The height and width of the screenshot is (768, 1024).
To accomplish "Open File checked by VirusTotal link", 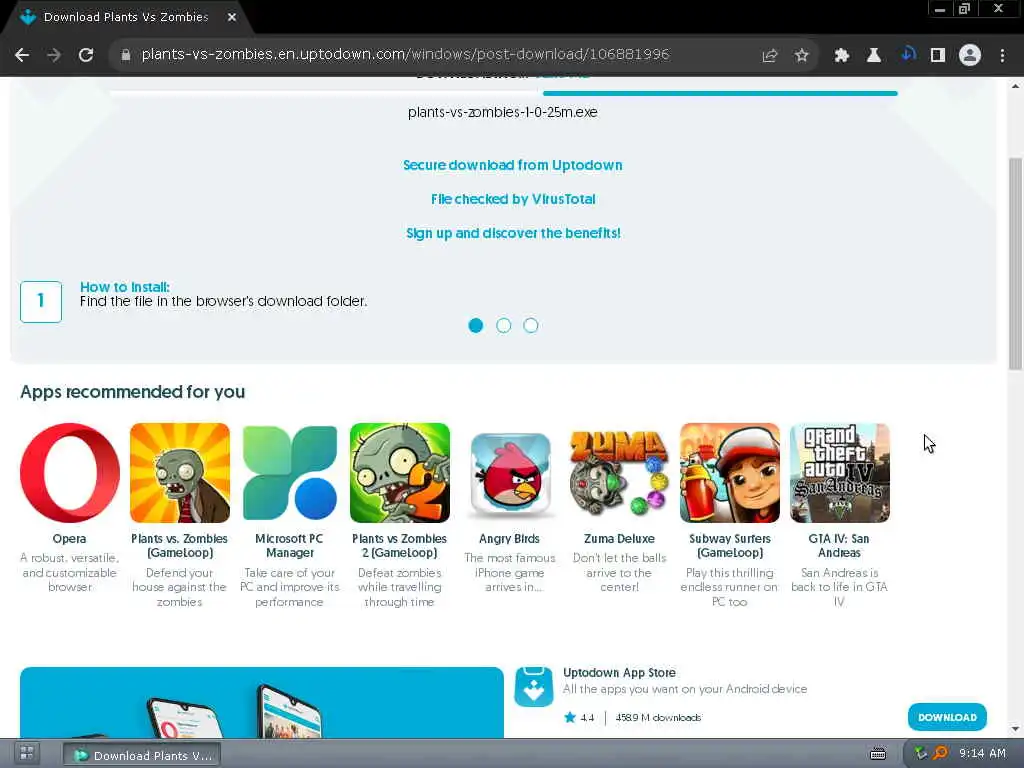I will click(513, 199).
